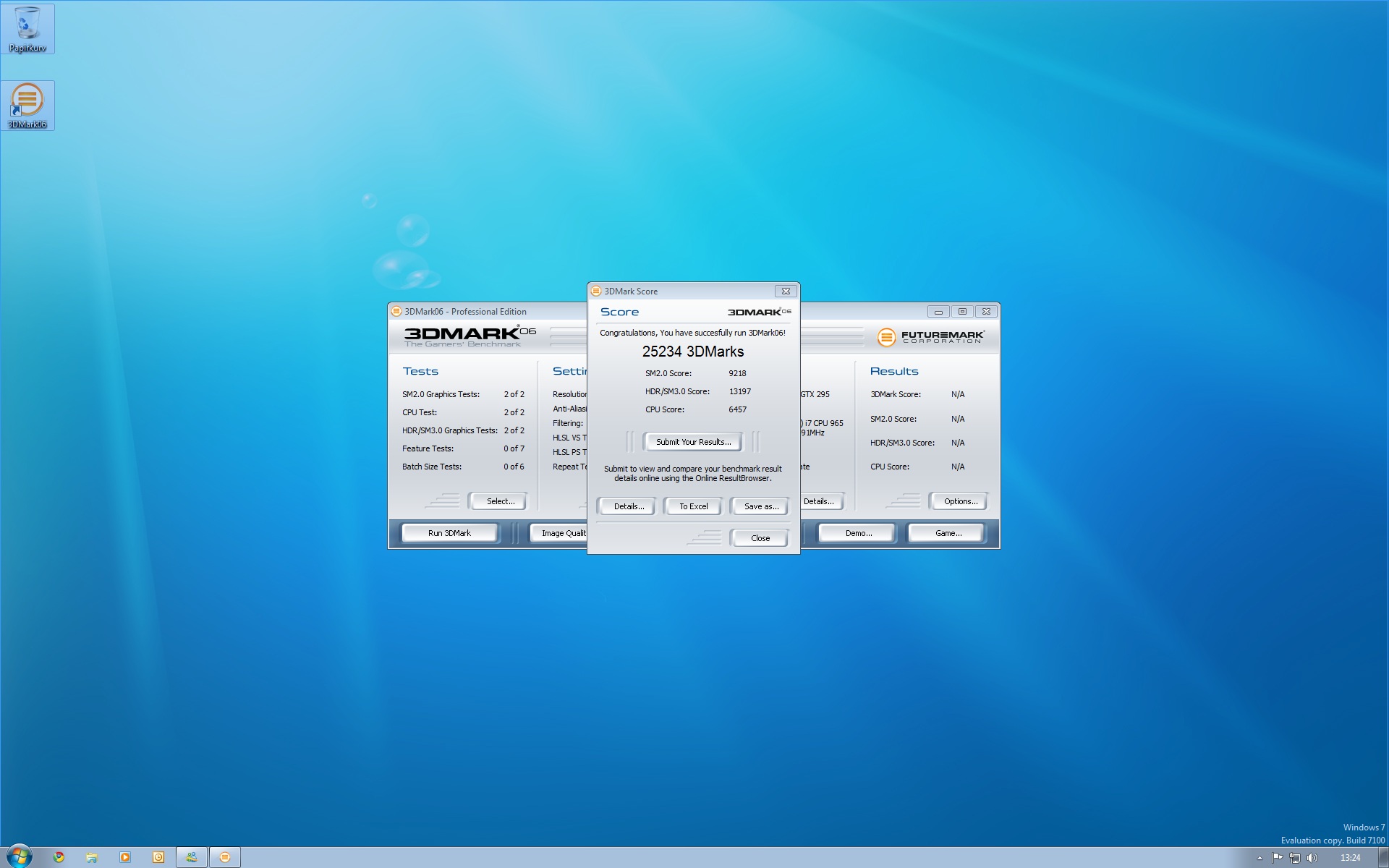Submit your results online button
This screenshot has width=1389, height=868.
pos(693,442)
